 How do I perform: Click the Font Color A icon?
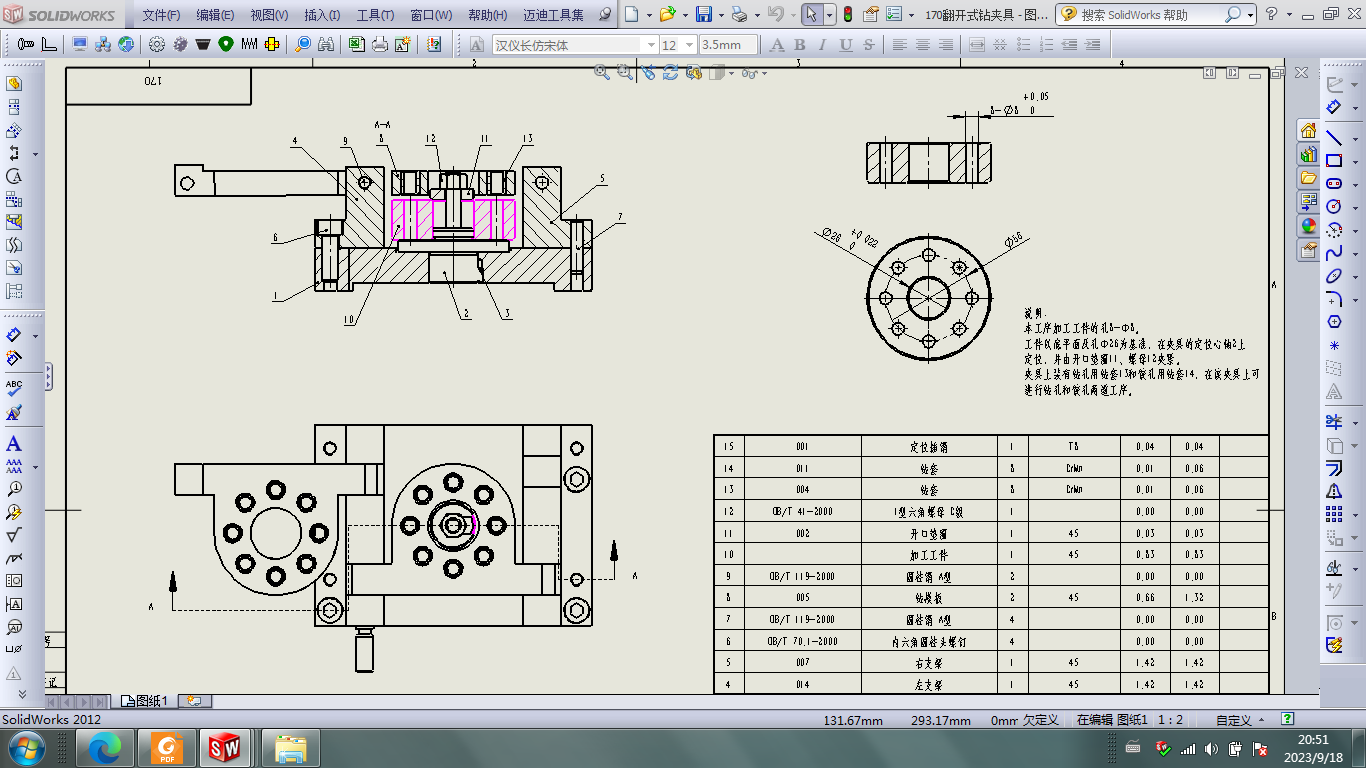coord(776,45)
